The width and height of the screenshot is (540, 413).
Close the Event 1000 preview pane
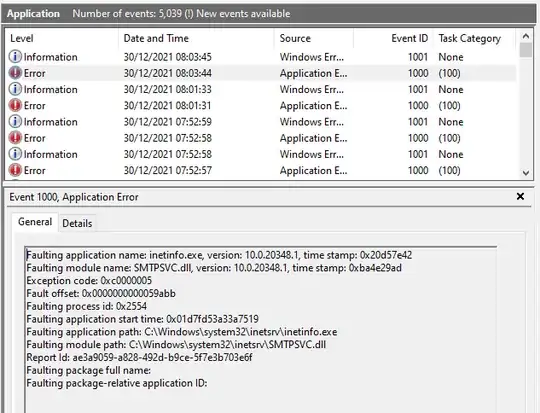[x=520, y=197]
